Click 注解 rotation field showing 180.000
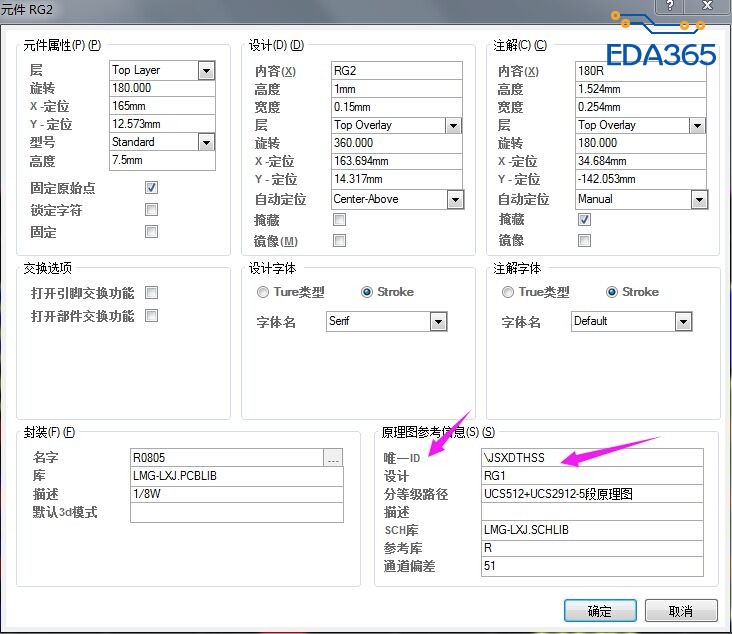This screenshot has height=634, width=732. pyautogui.click(x=640, y=143)
